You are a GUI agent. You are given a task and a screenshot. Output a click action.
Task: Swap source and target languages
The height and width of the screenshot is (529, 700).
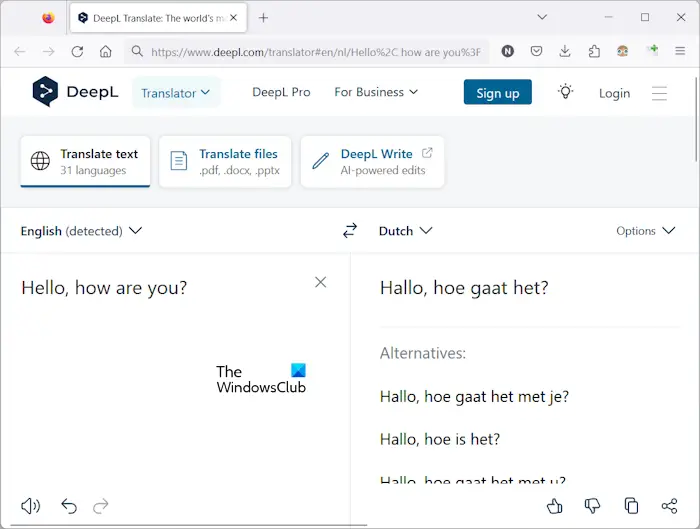[349, 231]
